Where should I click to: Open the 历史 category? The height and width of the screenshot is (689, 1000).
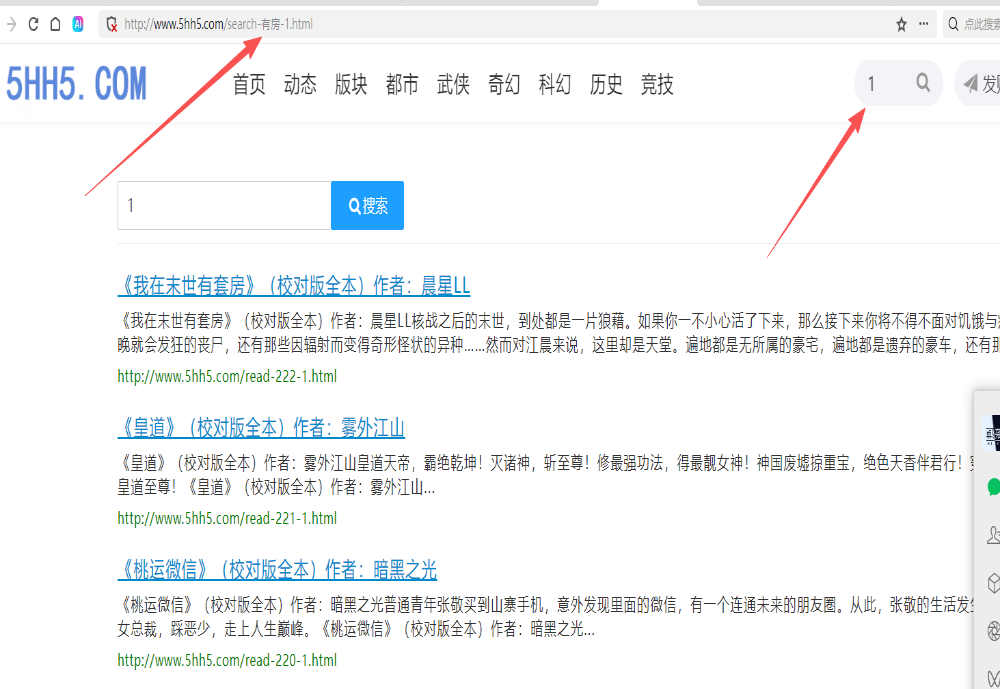(606, 85)
